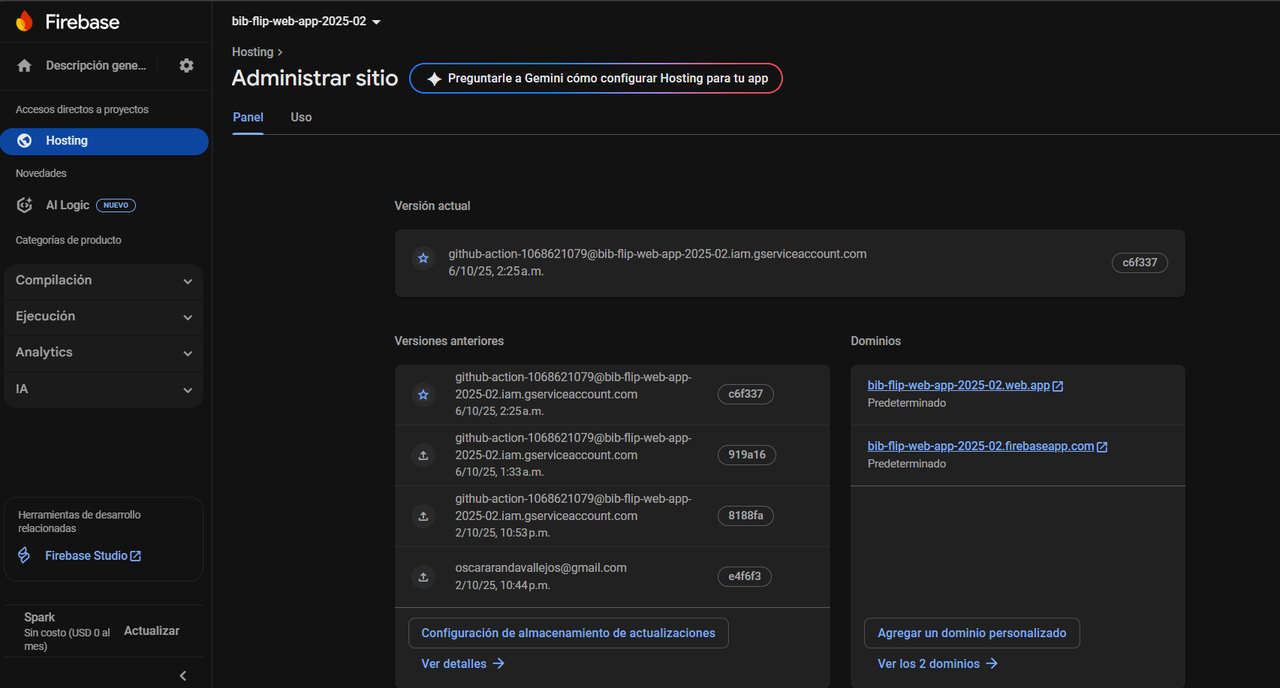Click Agregar un dominio personalizado
Image resolution: width=1280 pixels, height=688 pixels.
point(972,633)
